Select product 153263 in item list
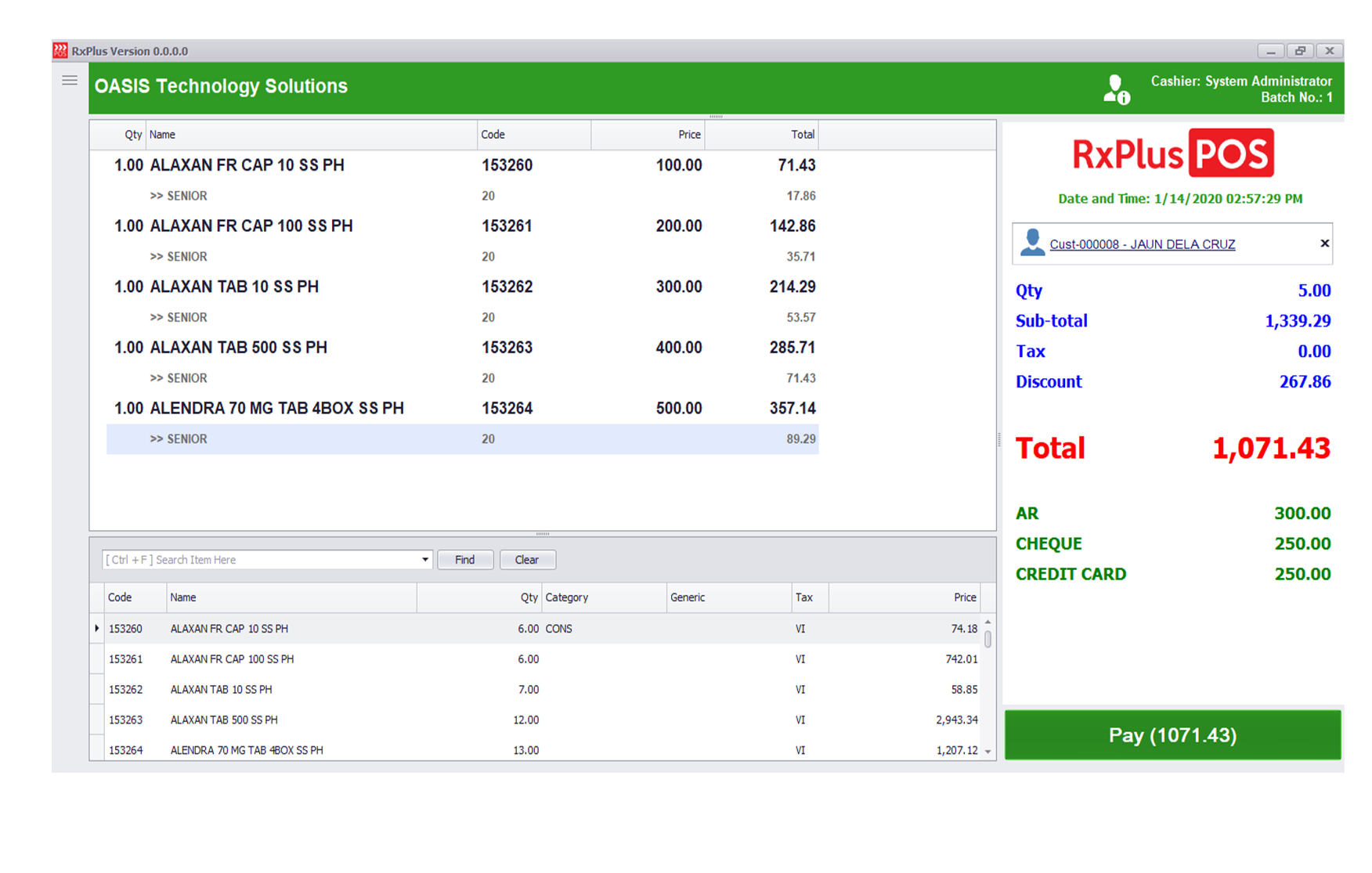The image size is (1372, 873). point(223,720)
